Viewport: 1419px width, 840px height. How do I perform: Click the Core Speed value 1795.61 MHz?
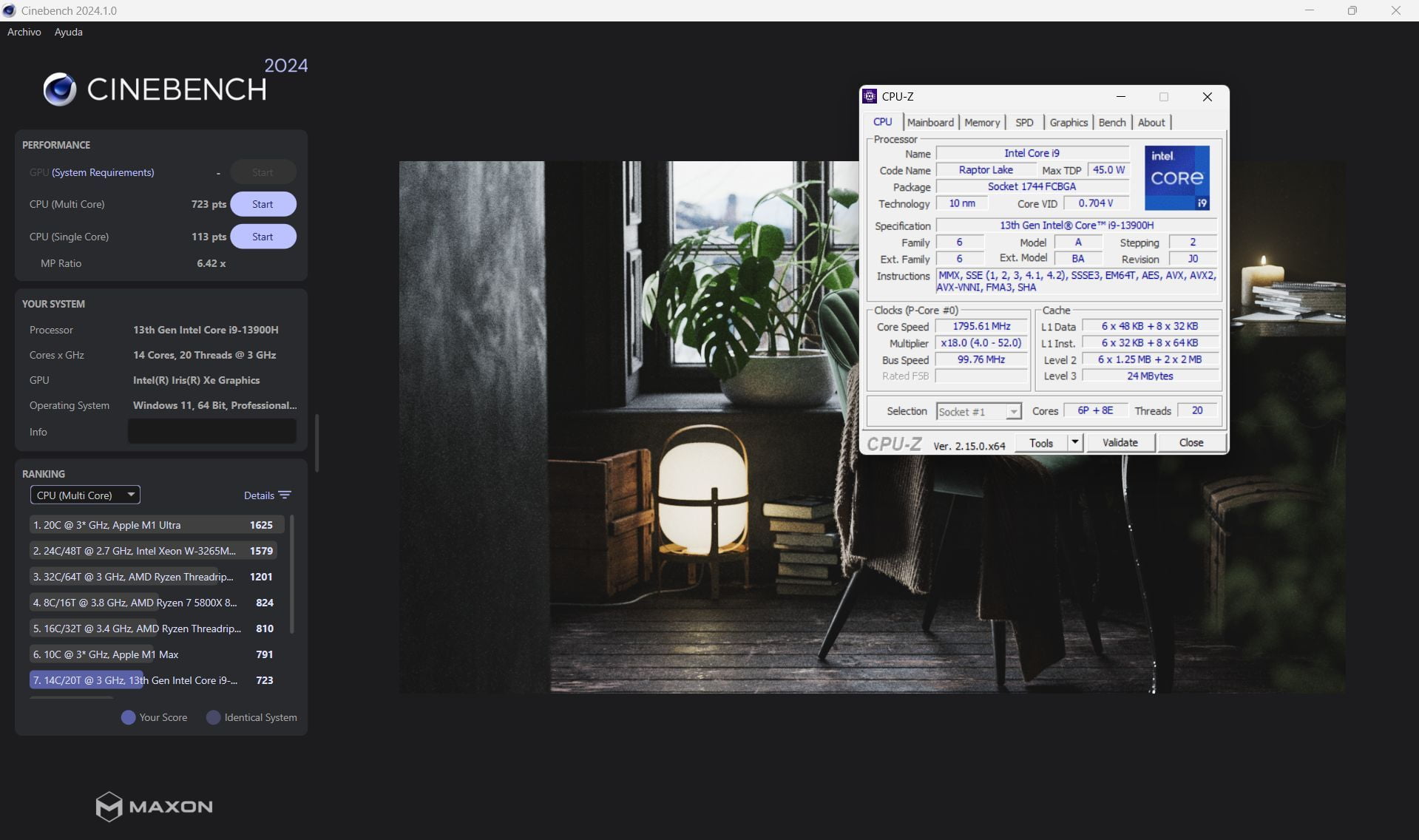point(981,326)
